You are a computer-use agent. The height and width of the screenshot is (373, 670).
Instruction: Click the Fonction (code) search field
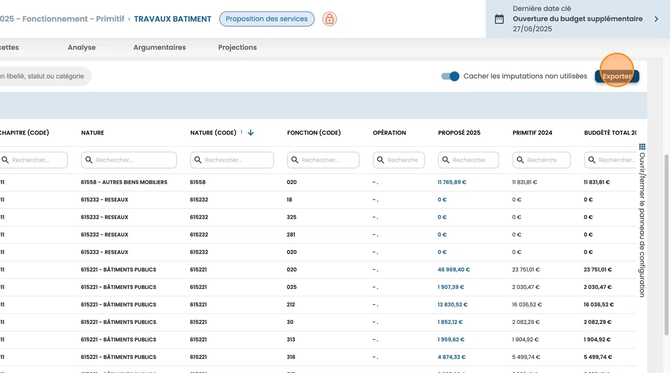[323, 160]
